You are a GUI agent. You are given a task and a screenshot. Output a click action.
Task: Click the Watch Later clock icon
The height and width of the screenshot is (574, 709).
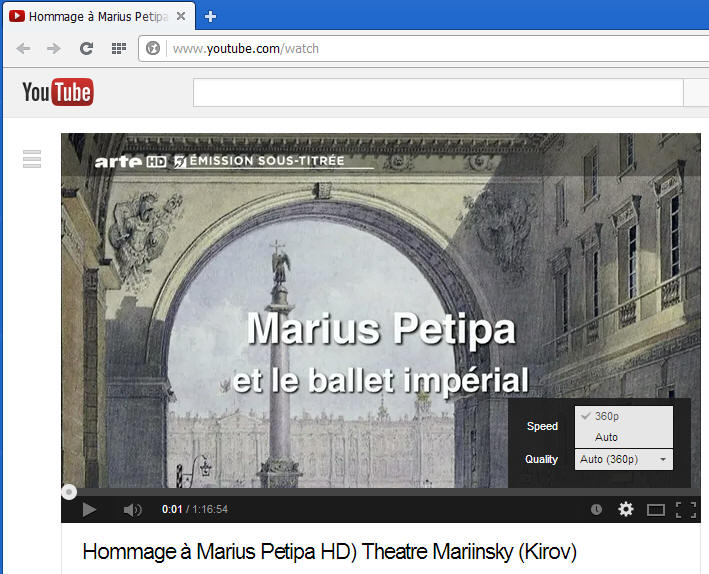(x=596, y=510)
